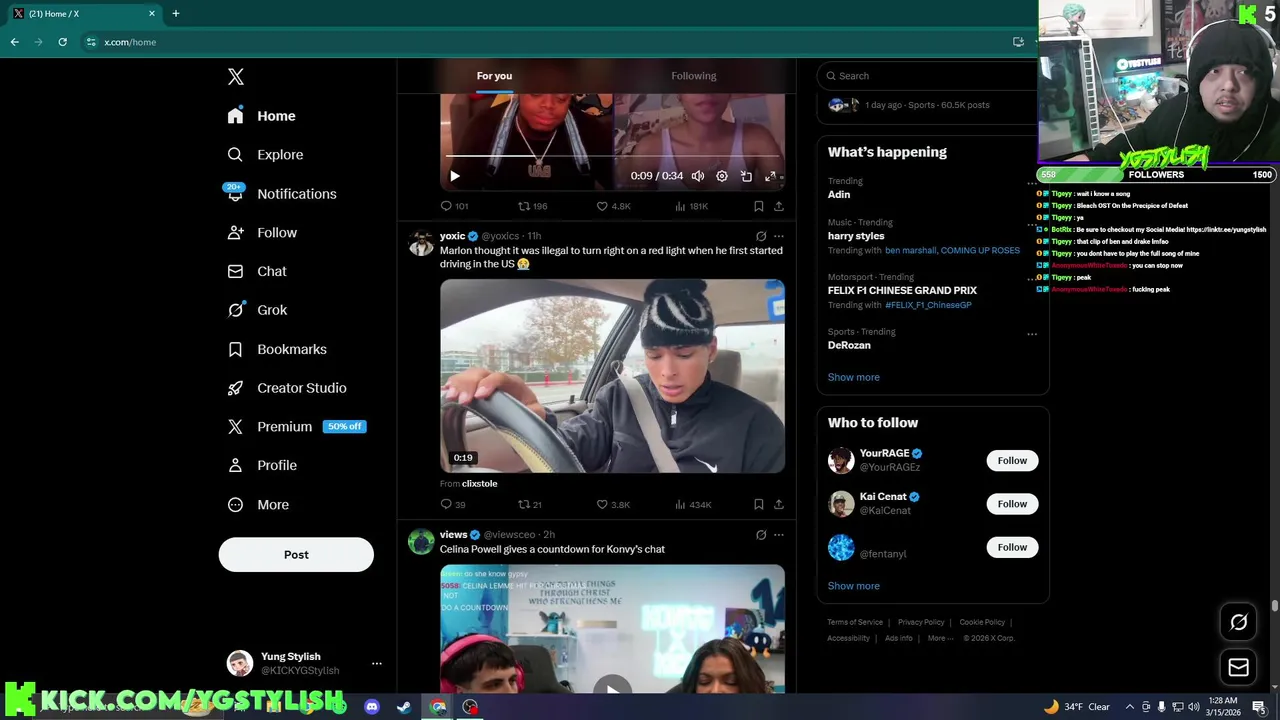
Task: Open Notifications in the sidebar
Action: pyautogui.click(x=282, y=194)
